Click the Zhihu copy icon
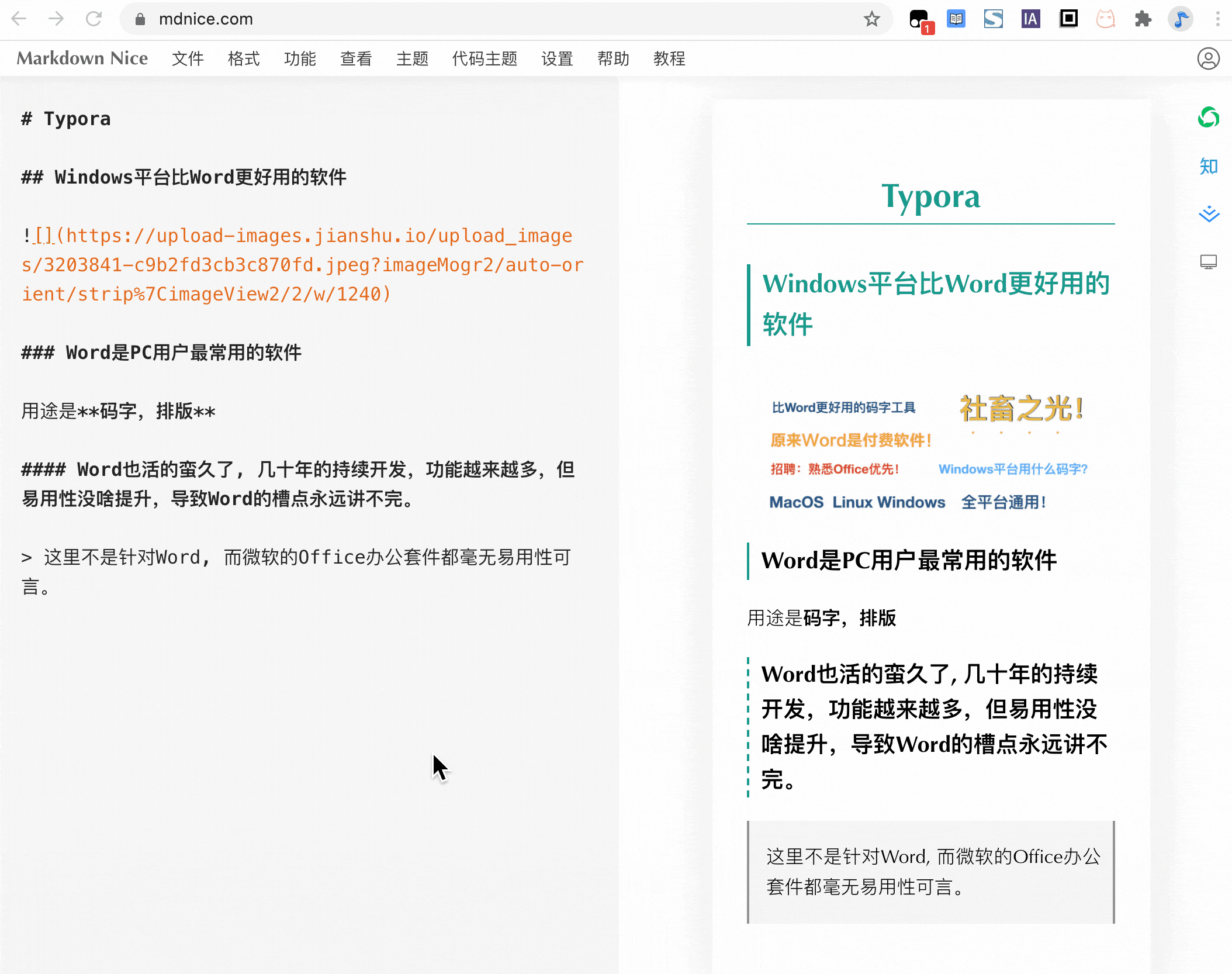The height and width of the screenshot is (974, 1232). click(1208, 167)
